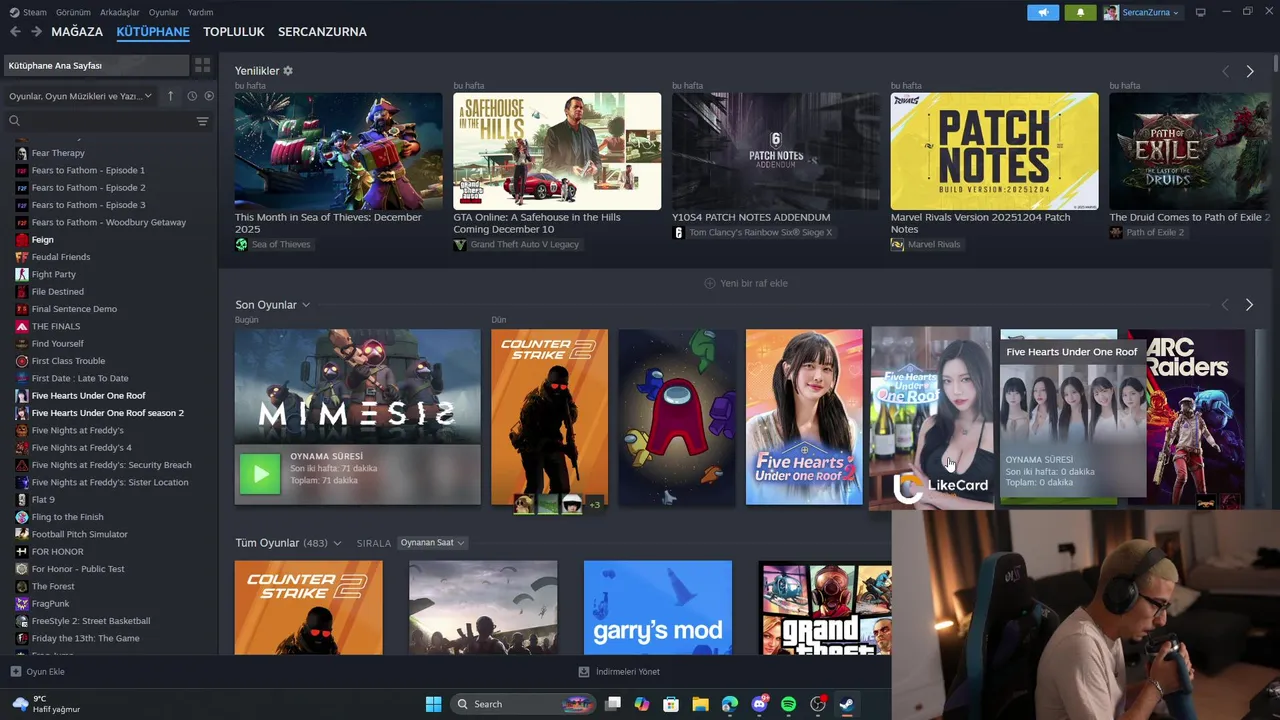Open advanced filter lines icon in search
The width and height of the screenshot is (1280, 720).
click(x=202, y=121)
